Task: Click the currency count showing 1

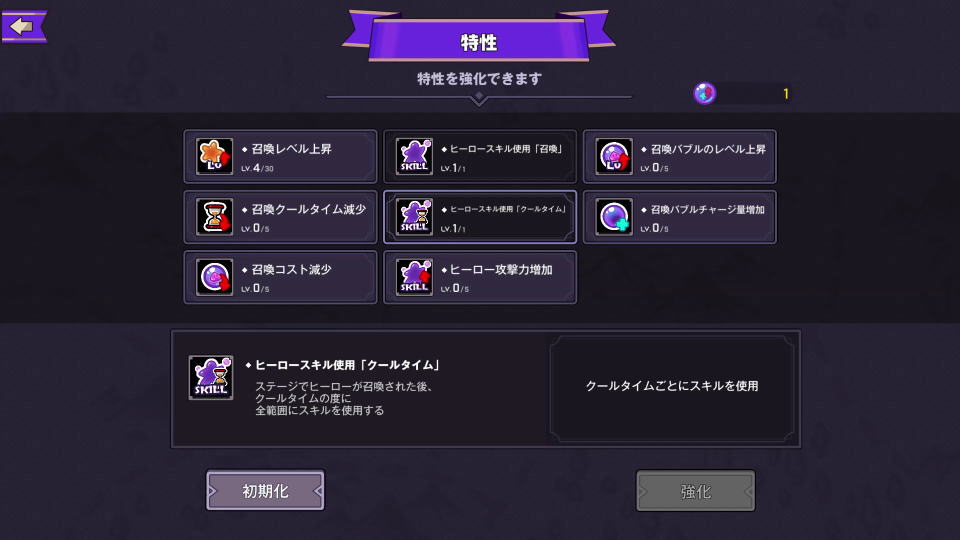Action: point(786,94)
